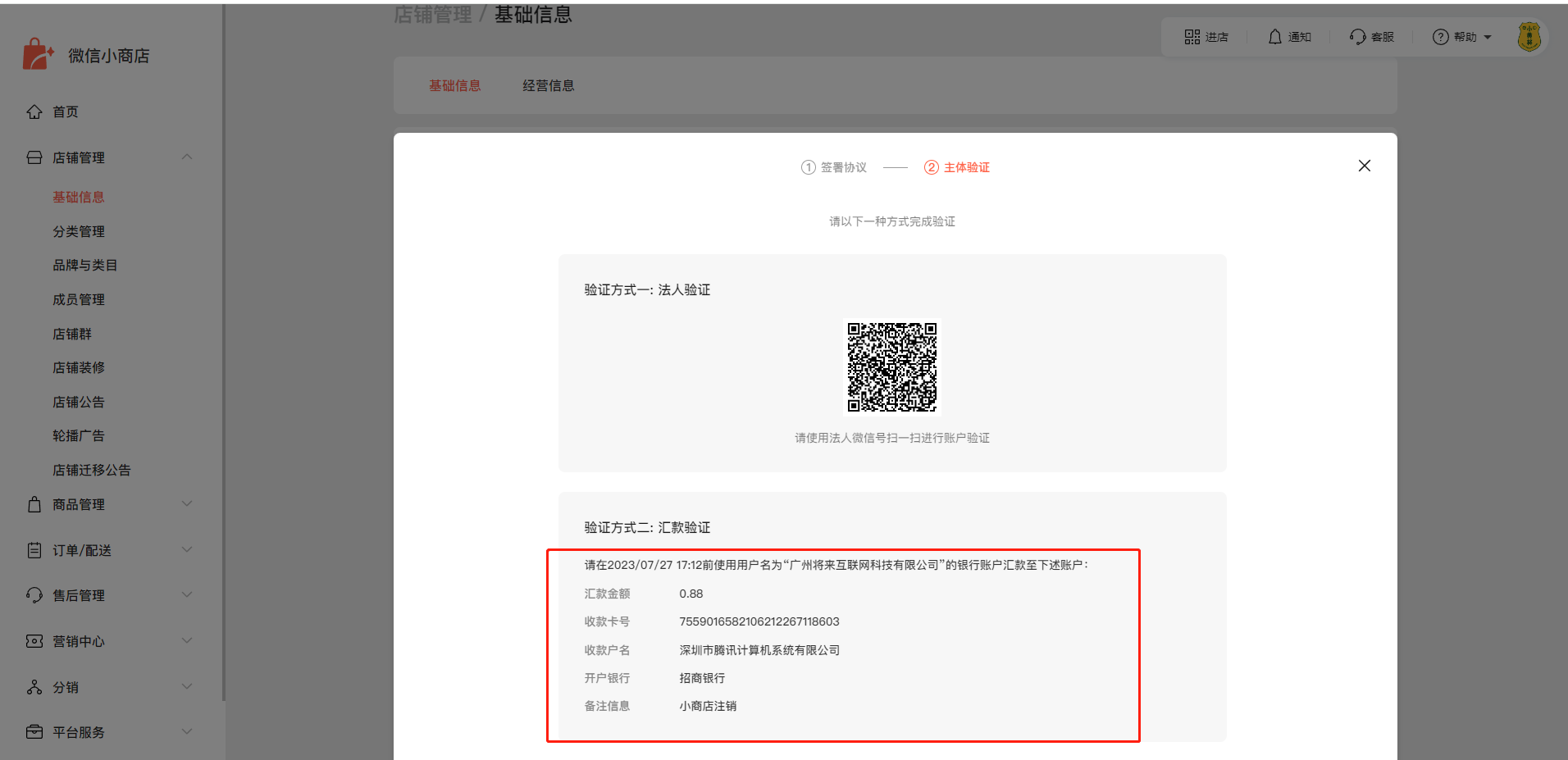Click the payee name 深圳市腾讯计算机系统有限公司
The height and width of the screenshot is (760, 1568).
pos(759,650)
